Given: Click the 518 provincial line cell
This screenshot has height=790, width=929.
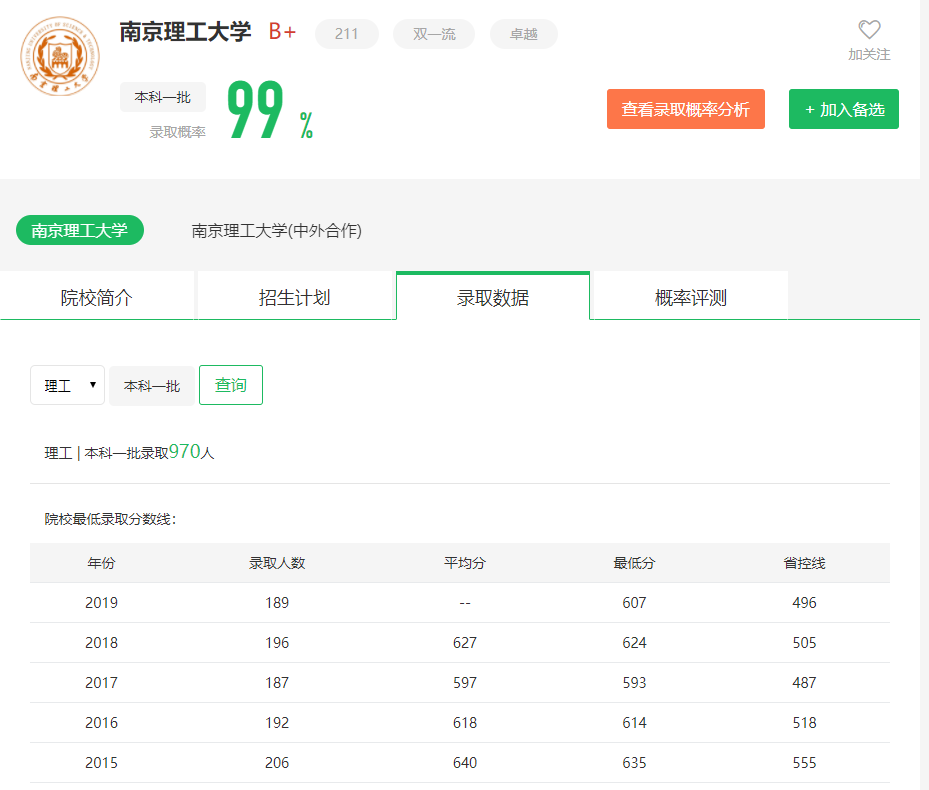Looking at the screenshot, I should coord(805,722).
